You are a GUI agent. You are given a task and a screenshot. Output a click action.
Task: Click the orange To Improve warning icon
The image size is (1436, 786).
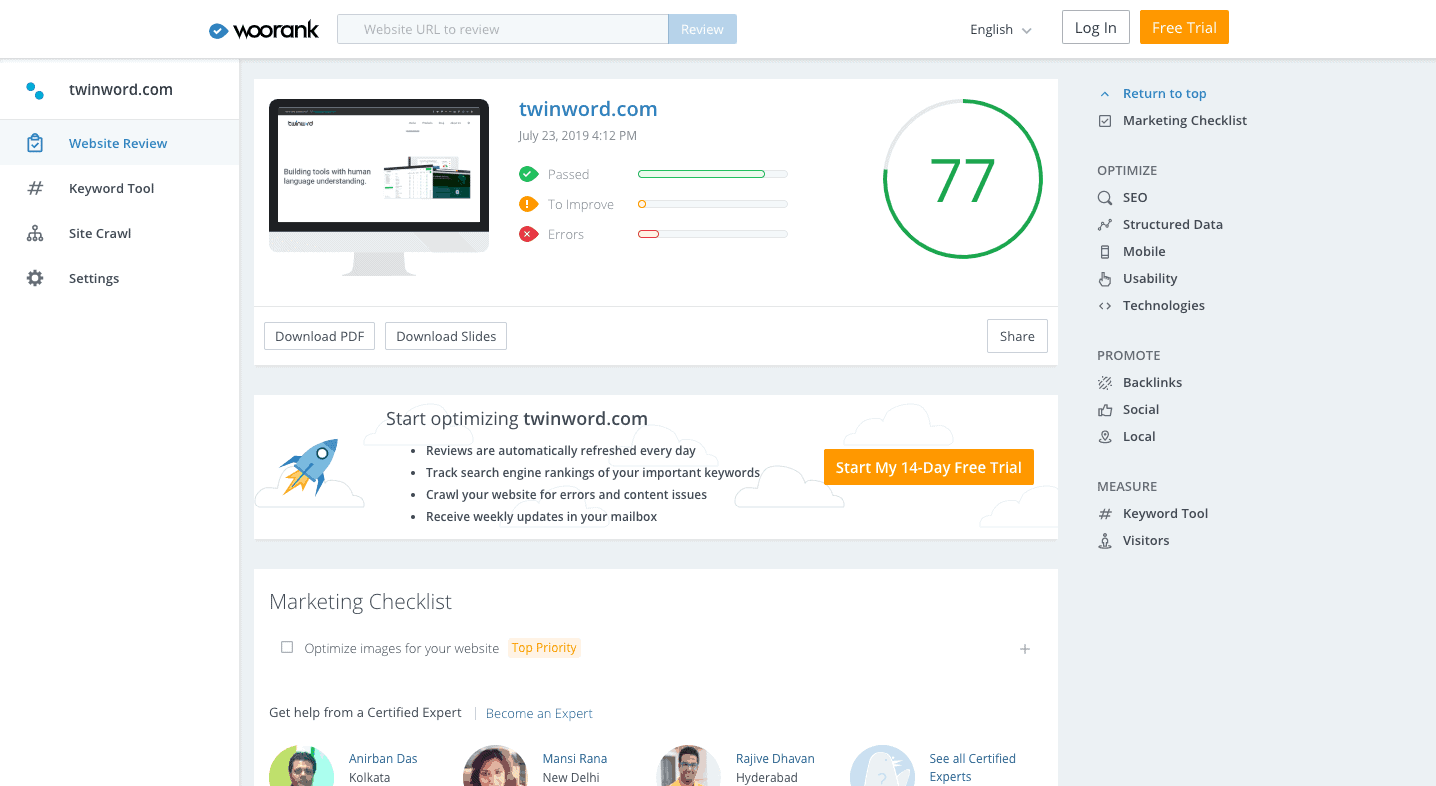[528, 204]
